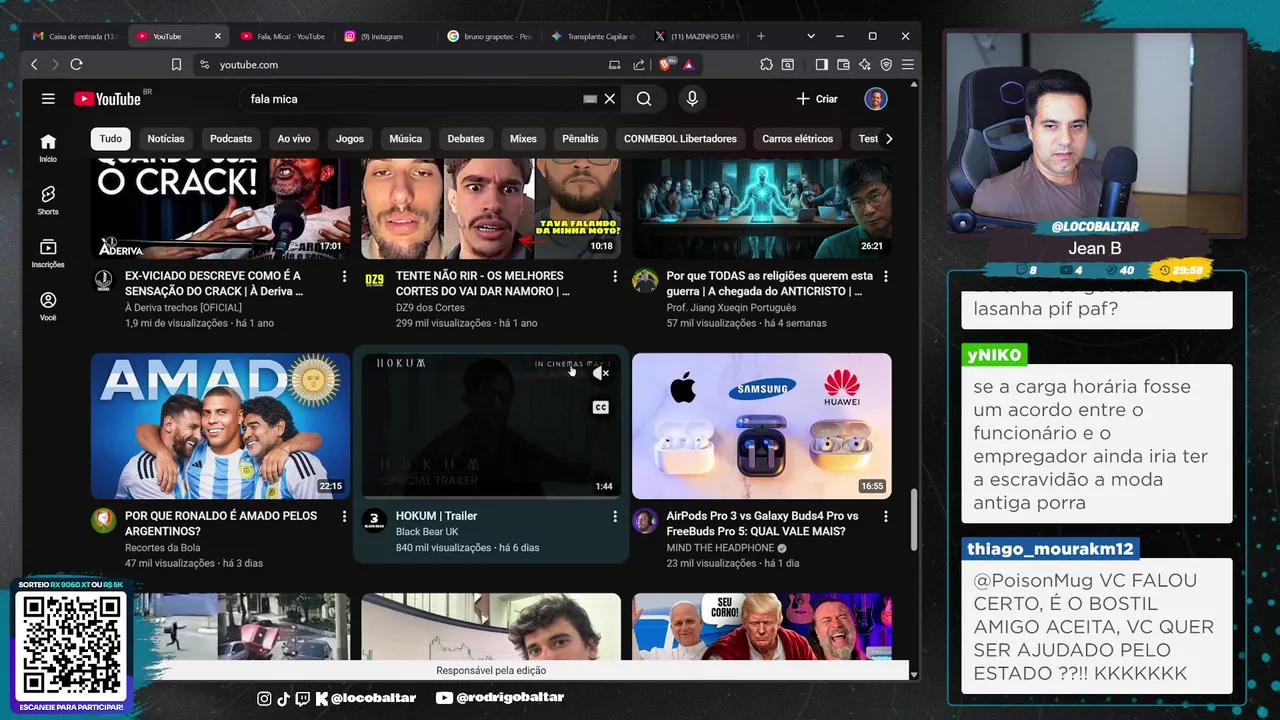Select the Notícias filter chip

point(166,139)
